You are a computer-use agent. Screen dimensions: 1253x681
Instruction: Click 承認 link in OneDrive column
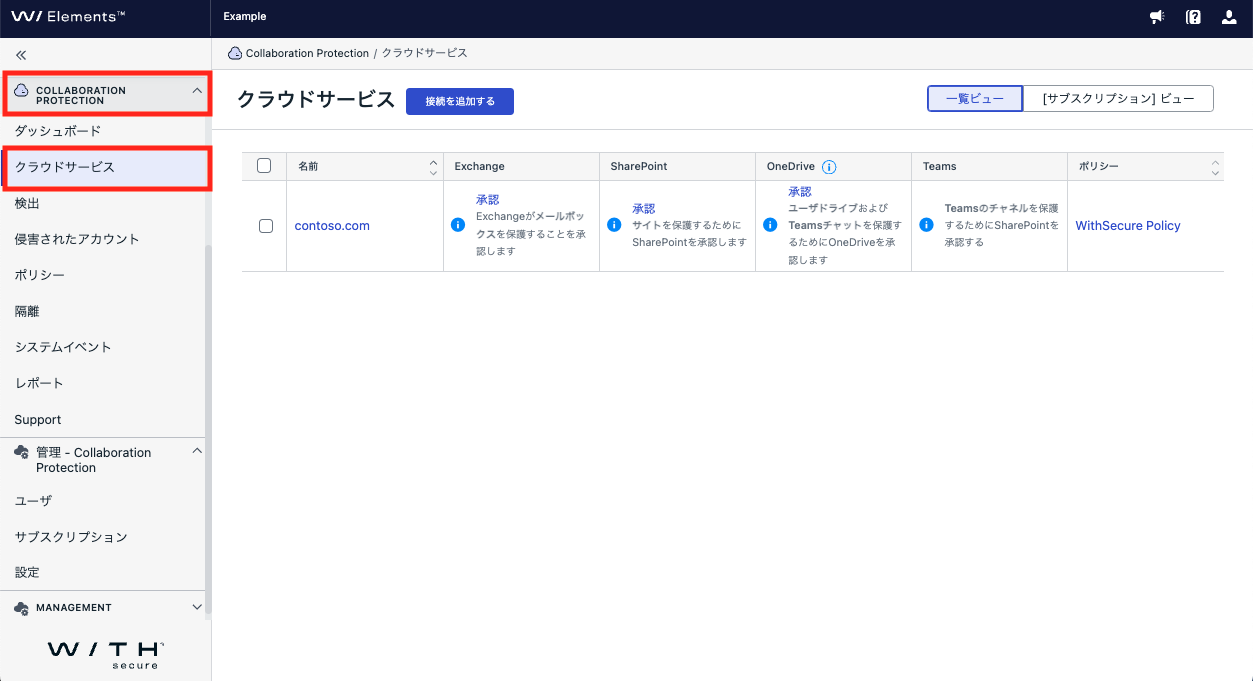pos(799,192)
